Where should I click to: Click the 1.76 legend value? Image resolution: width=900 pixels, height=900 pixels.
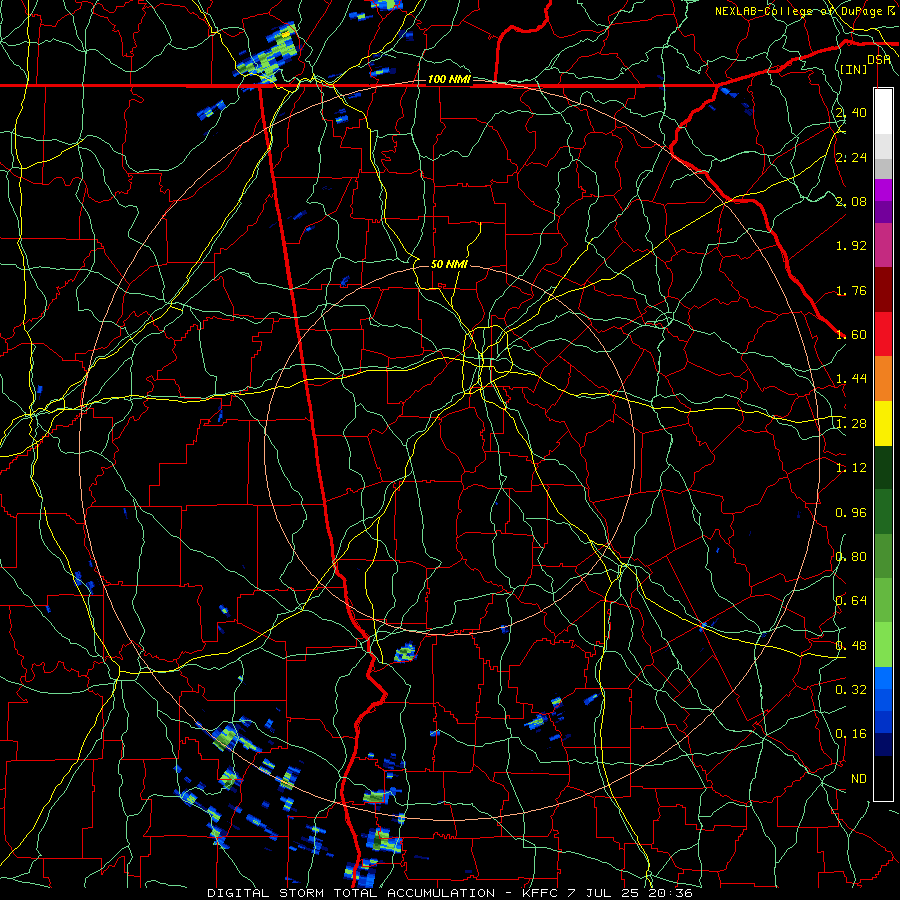click(x=851, y=290)
